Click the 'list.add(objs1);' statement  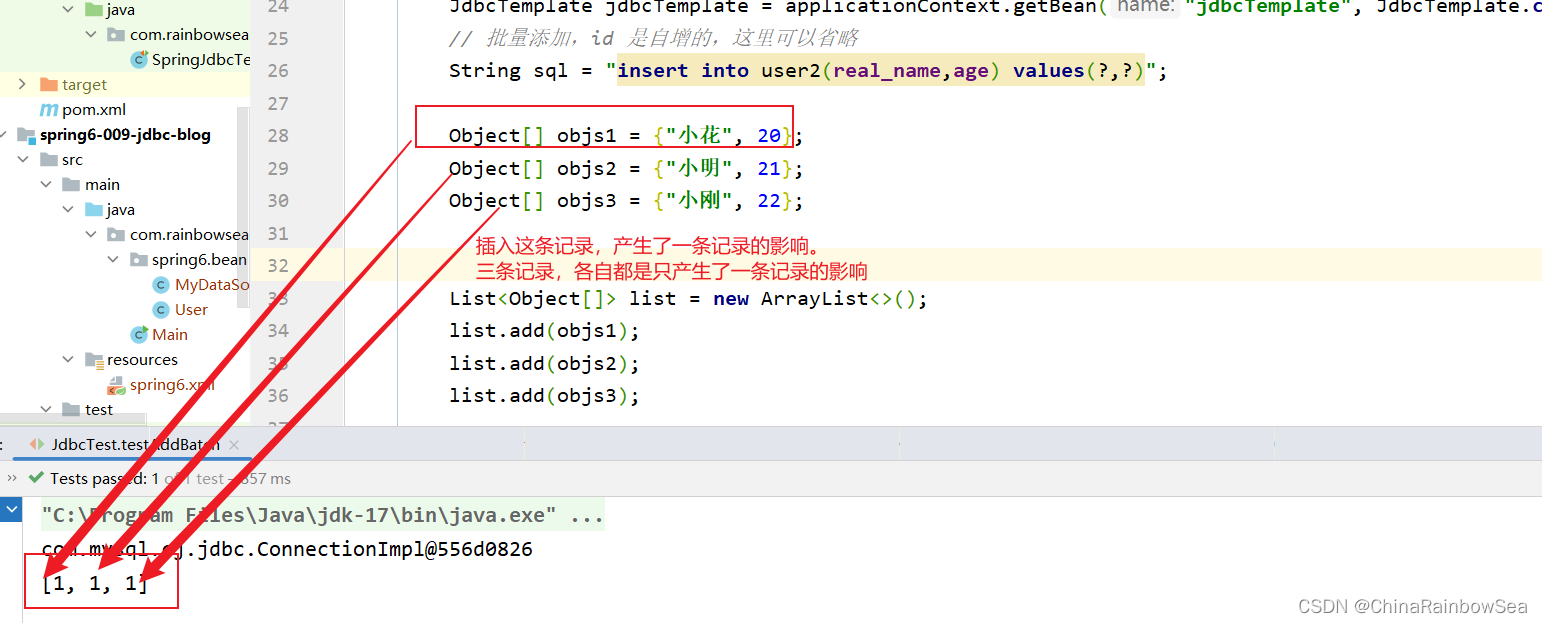544,331
